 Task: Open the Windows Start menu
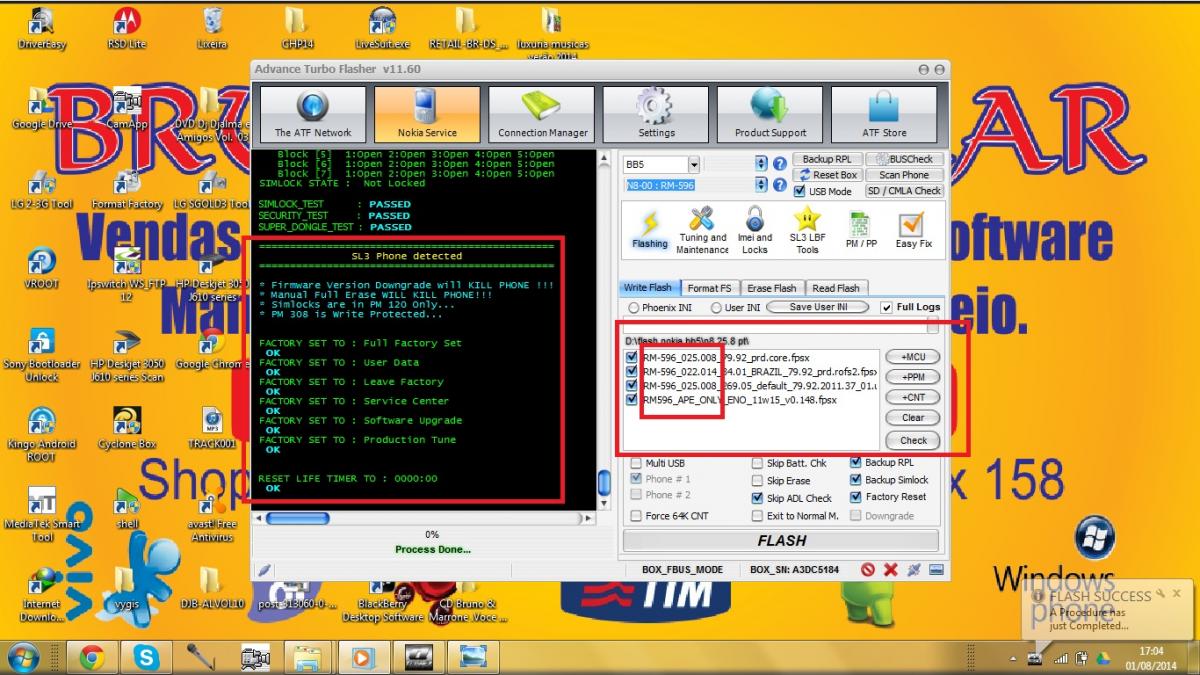(x=23, y=657)
